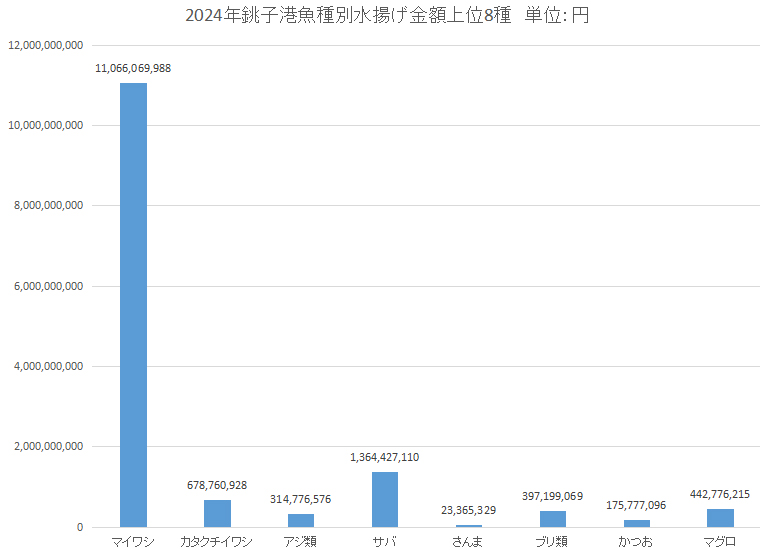Viewport: 760px width, 550px height.
Task: Click the カタクチイワシ axis label
Action: [217, 541]
